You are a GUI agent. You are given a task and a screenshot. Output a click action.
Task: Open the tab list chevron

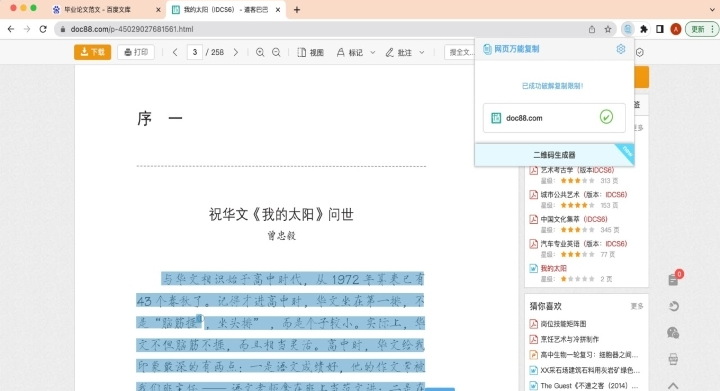712,10
